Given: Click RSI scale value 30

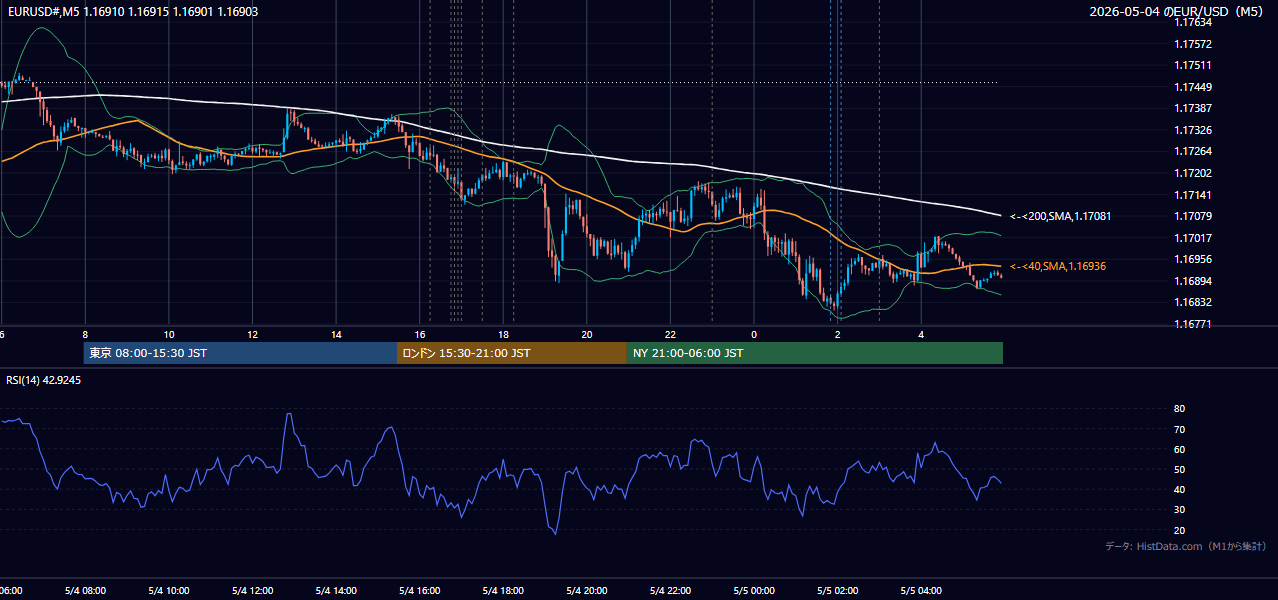Looking at the screenshot, I should coord(1179,509).
